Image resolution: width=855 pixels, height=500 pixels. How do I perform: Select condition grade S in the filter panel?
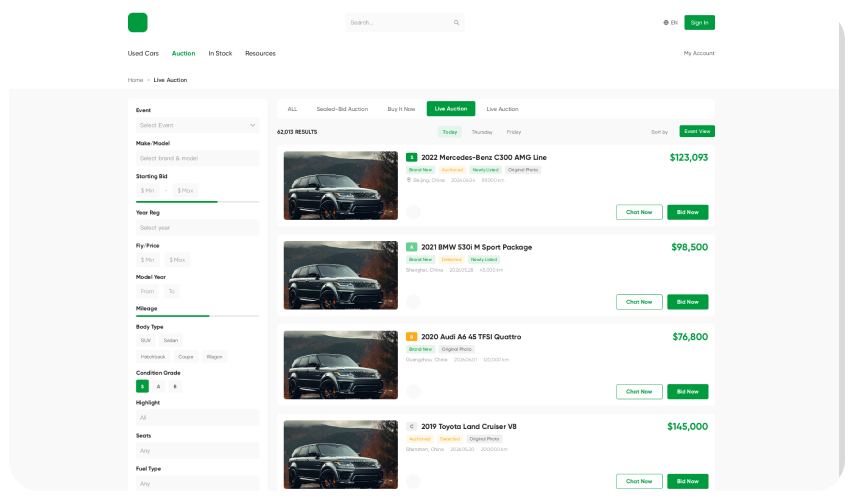pyautogui.click(x=142, y=387)
